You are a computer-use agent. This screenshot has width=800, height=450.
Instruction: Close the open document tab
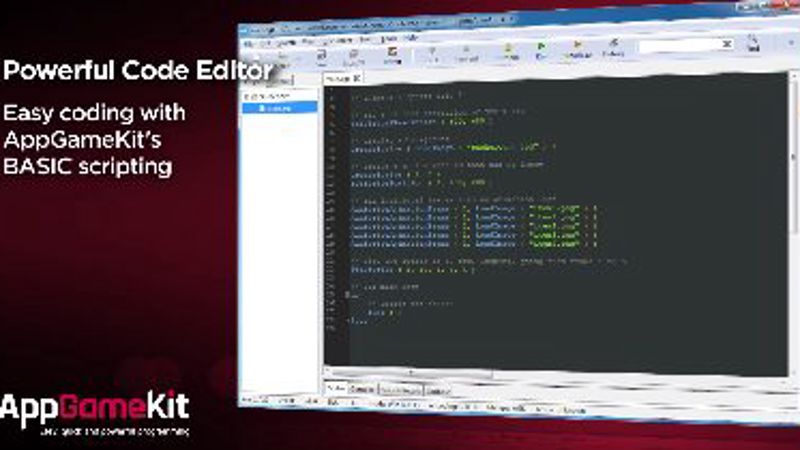(357, 78)
